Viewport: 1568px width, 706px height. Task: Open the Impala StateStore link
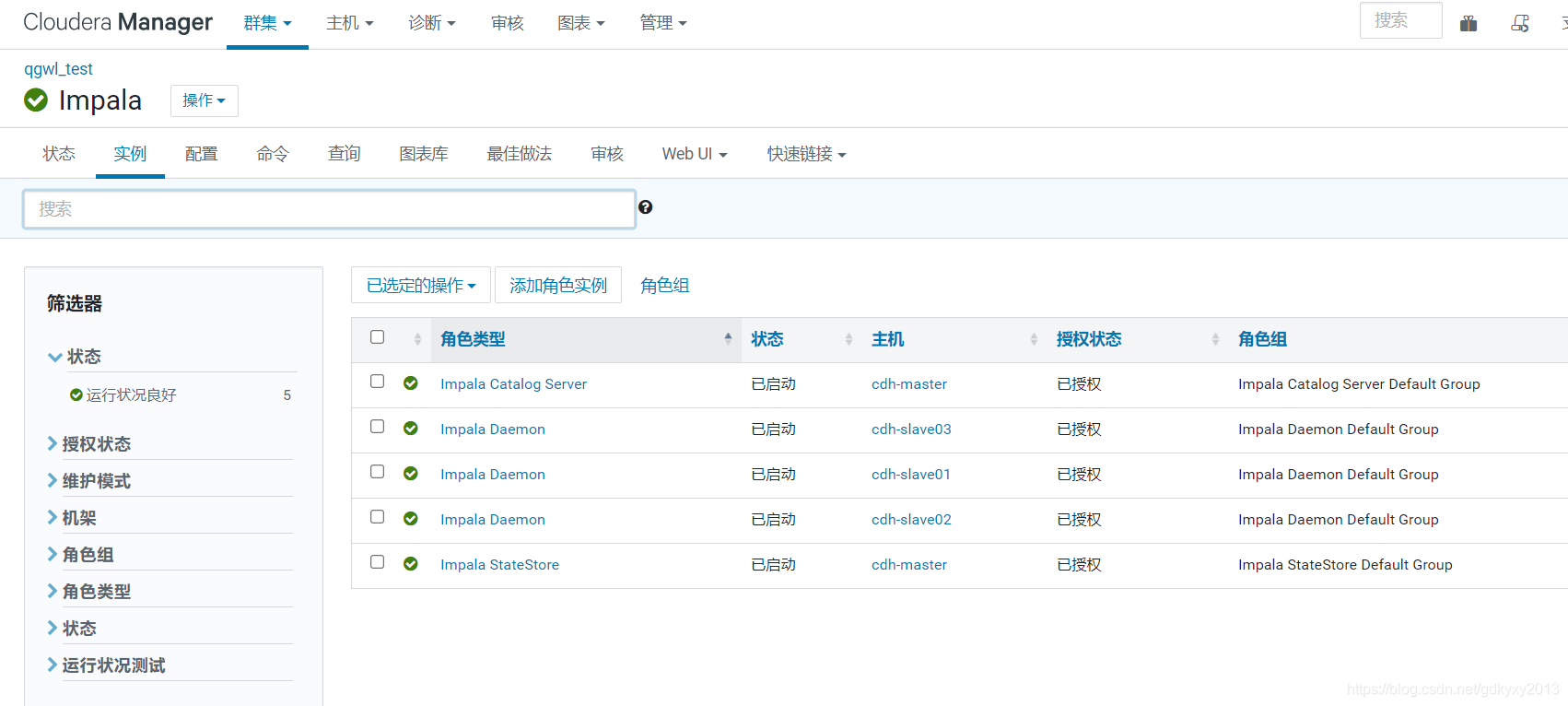click(x=499, y=564)
